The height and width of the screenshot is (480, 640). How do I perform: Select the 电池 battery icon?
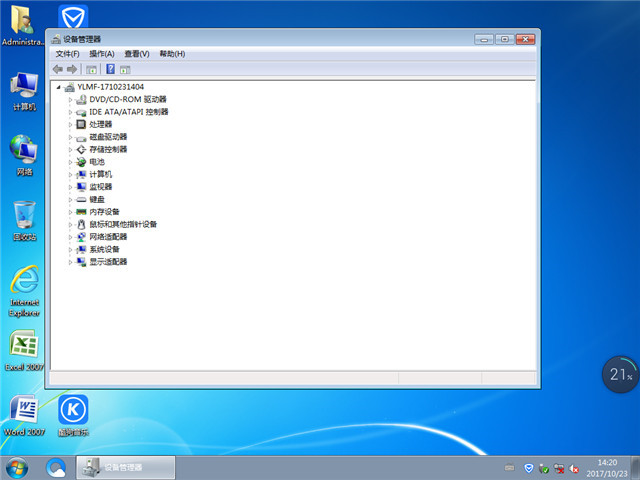(x=81, y=162)
